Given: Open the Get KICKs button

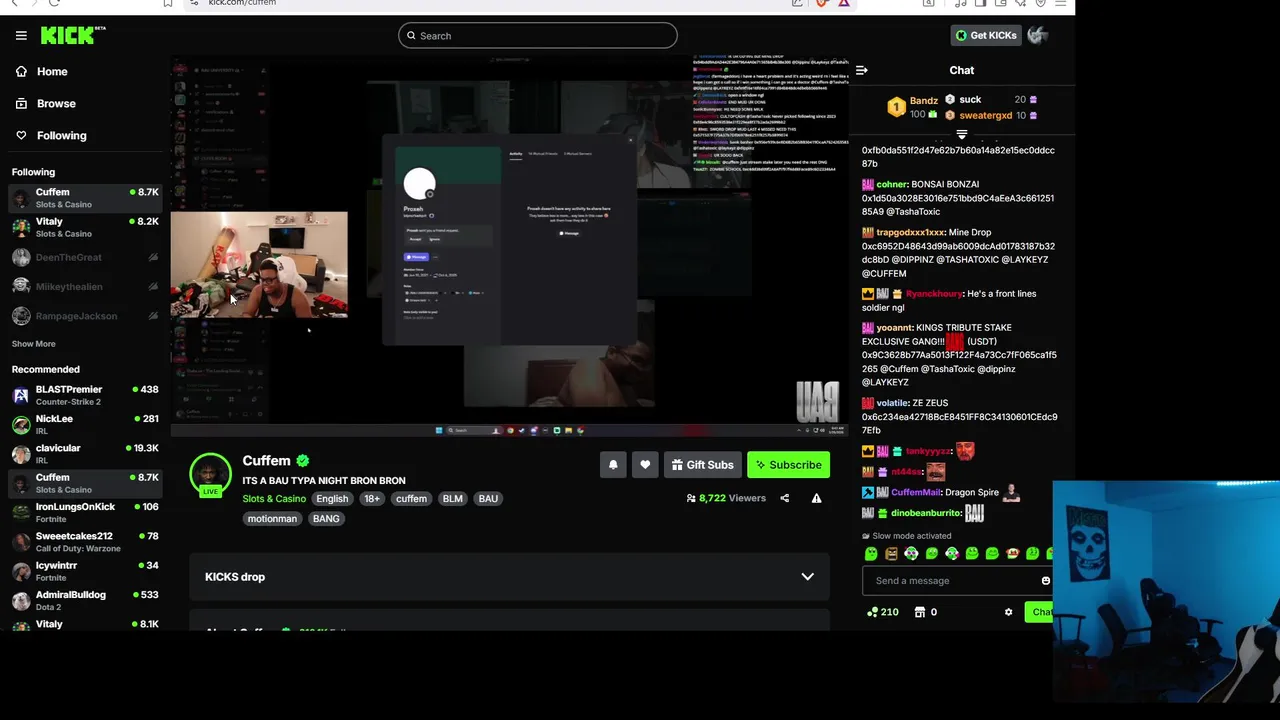Looking at the screenshot, I should click(x=986, y=35).
